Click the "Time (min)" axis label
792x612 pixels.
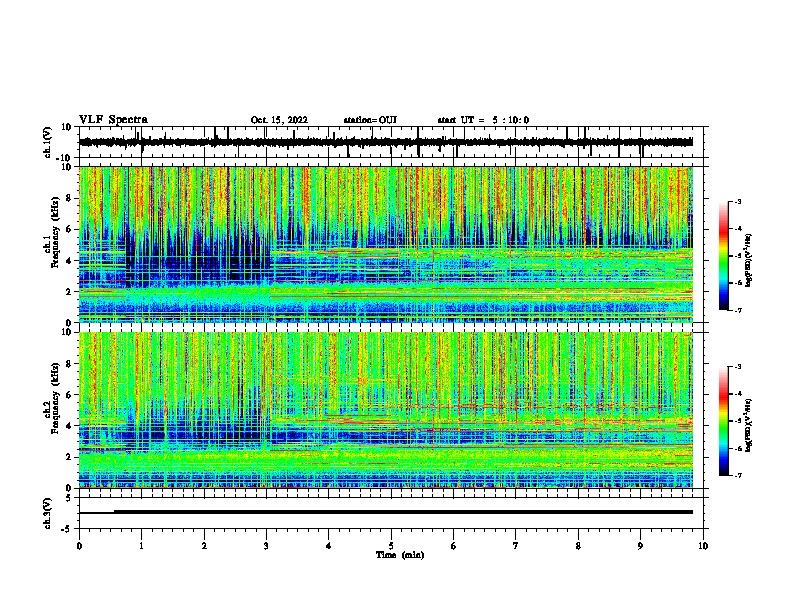pos(400,555)
